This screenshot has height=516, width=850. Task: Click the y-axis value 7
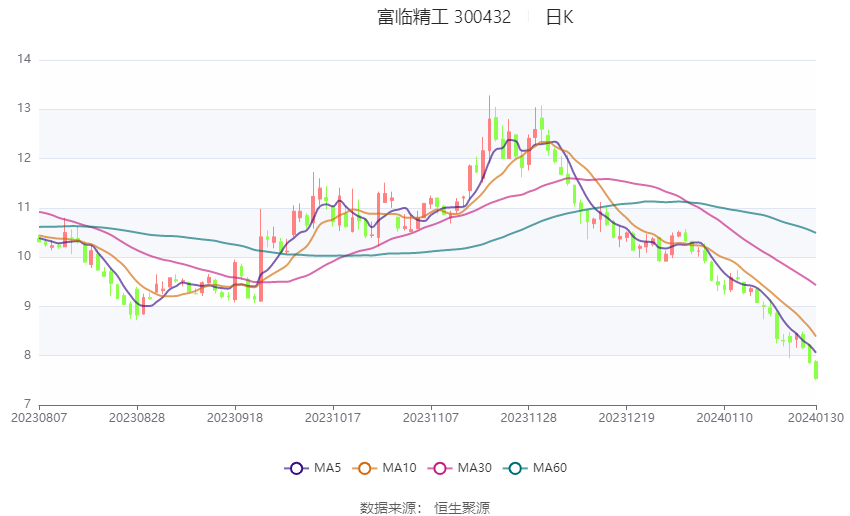28,404
